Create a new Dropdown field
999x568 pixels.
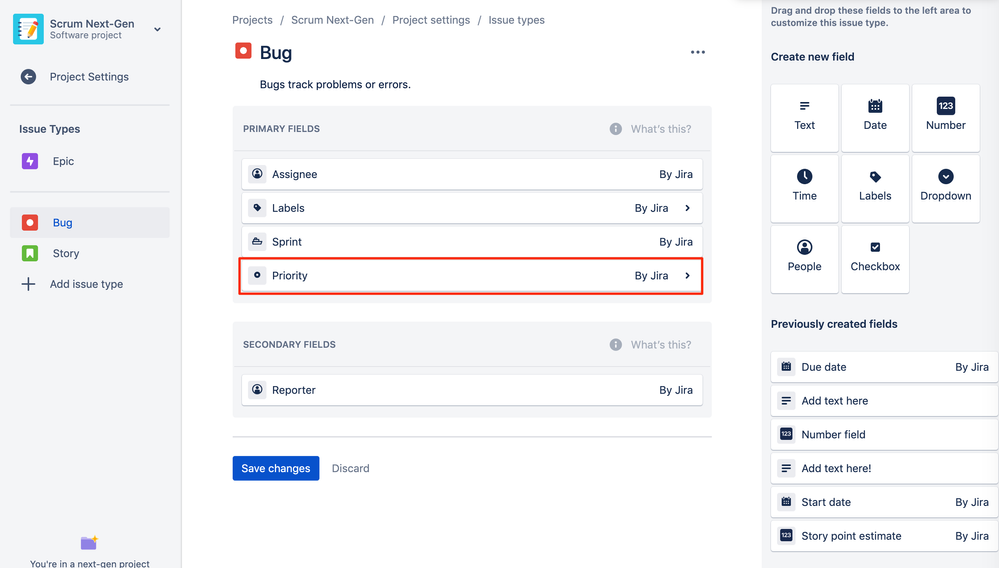click(x=945, y=188)
